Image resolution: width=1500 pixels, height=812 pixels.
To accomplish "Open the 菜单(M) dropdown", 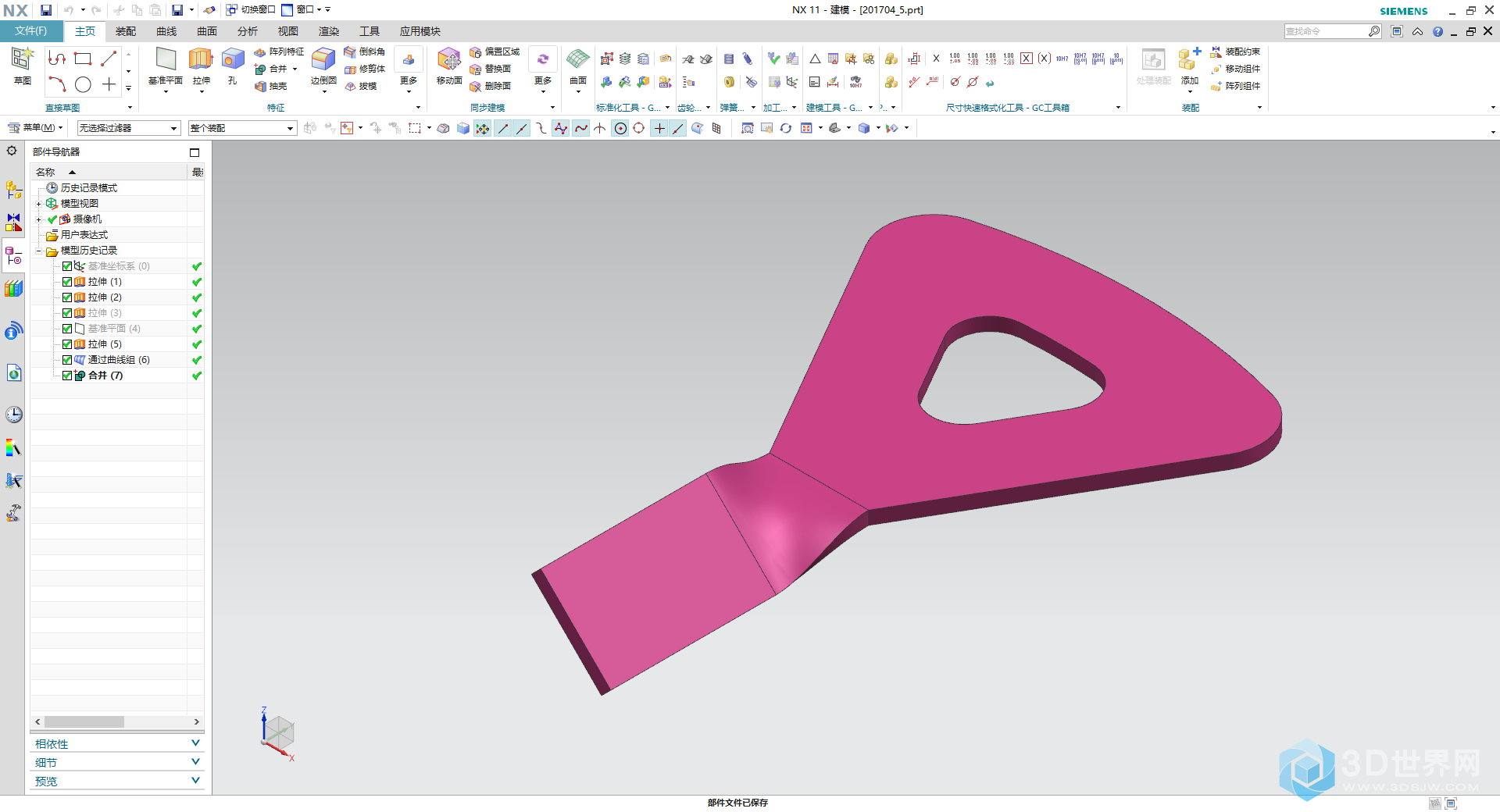I will click(36, 128).
